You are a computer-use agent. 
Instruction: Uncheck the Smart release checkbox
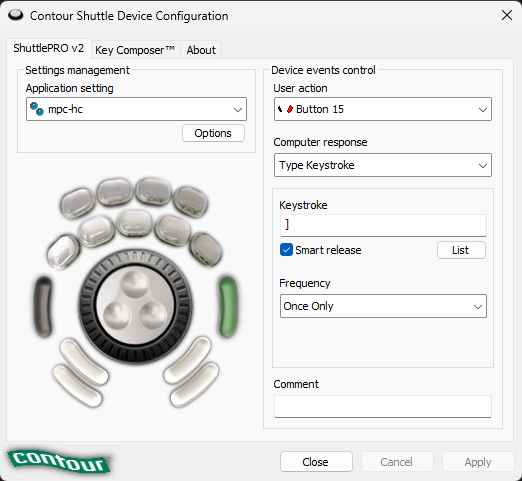tap(286, 250)
